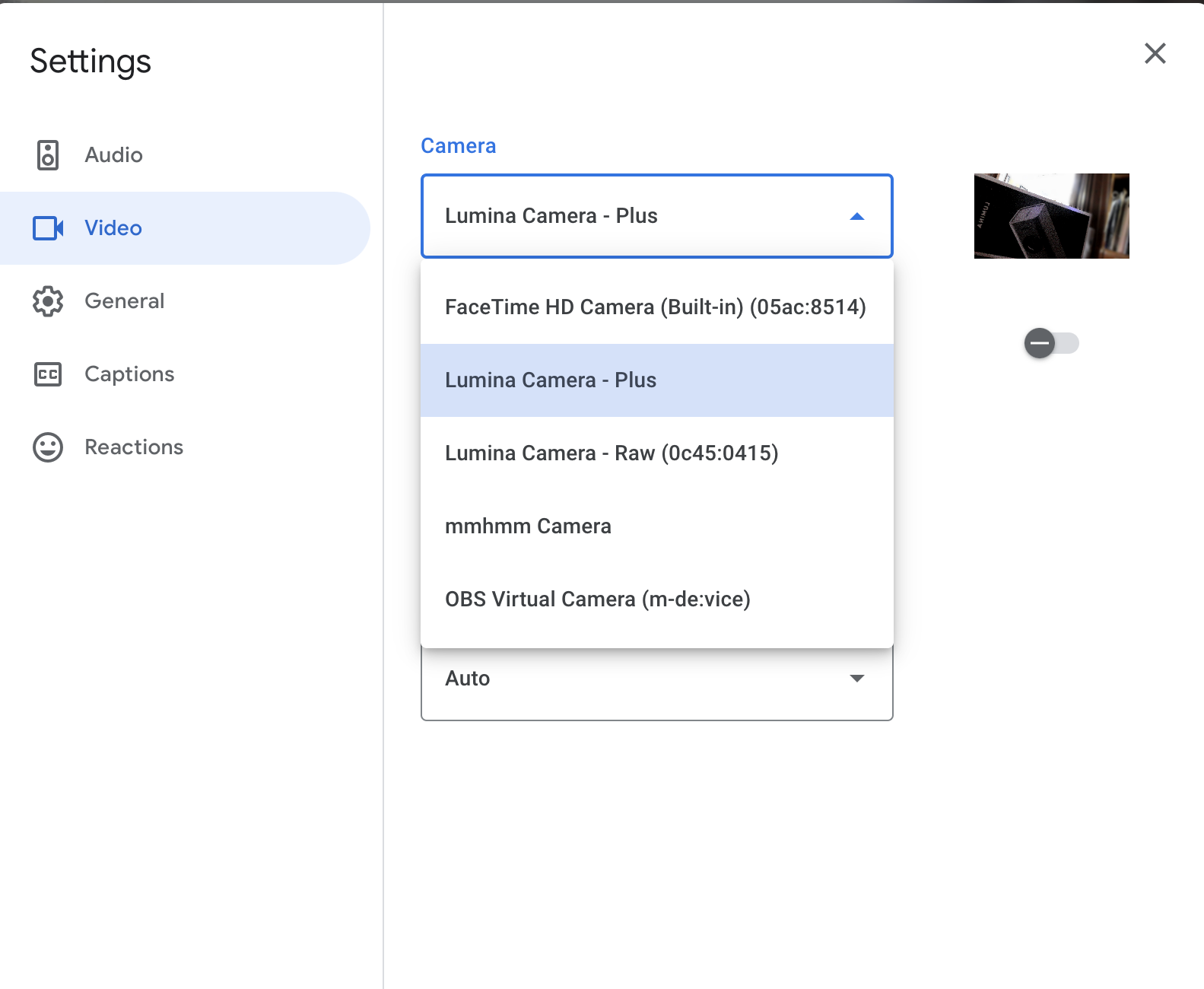This screenshot has width=1204, height=989.
Task: Pick OBS Virtual Camera (m-de:vice)
Action: pos(657,599)
